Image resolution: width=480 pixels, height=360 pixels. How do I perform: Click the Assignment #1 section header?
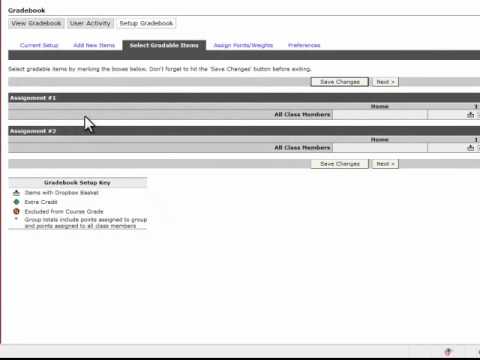244,98
